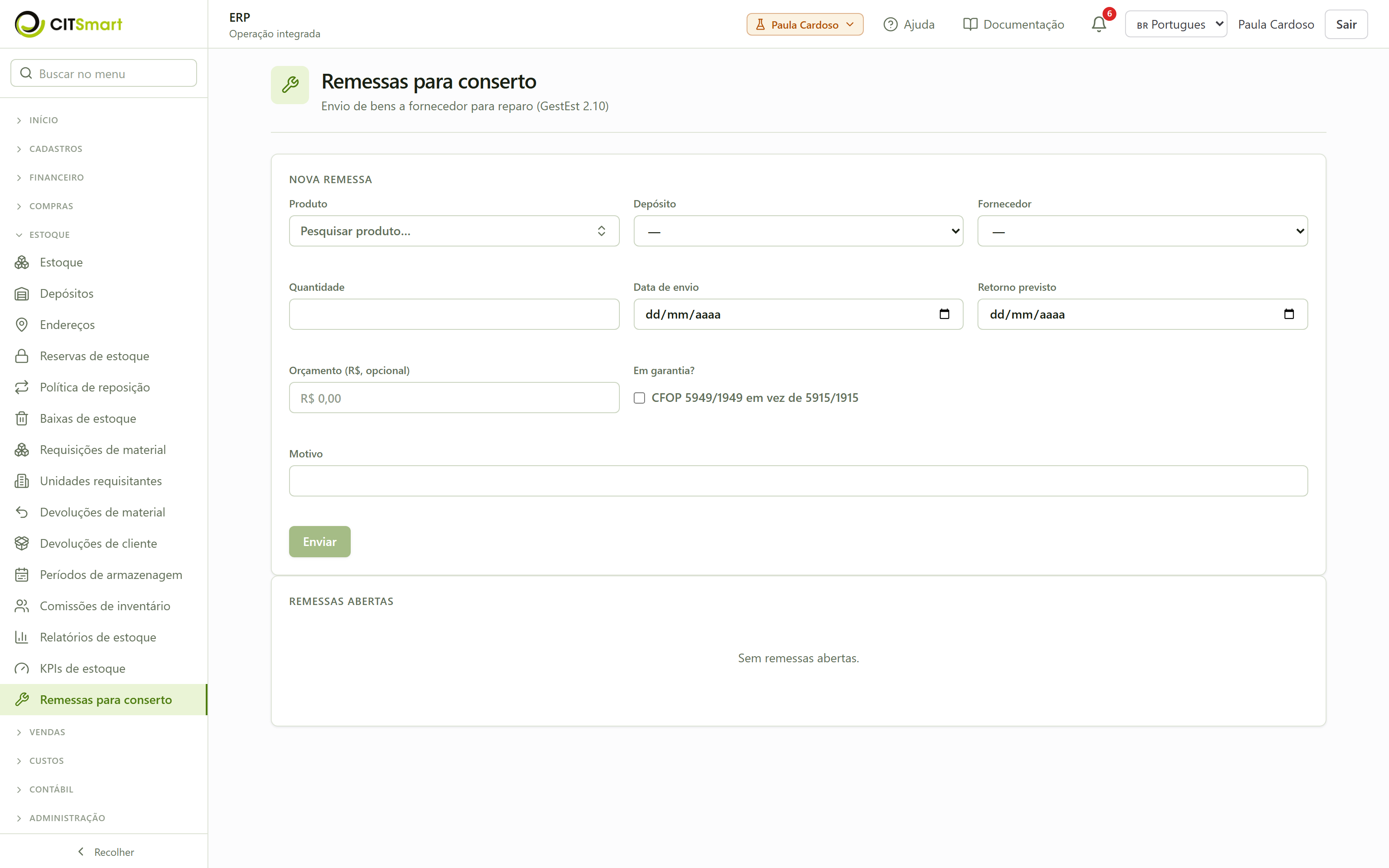The width and height of the screenshot is (1389, 868).
Task: Click the Depósitos warehouse icon
Action: (22, 294)
